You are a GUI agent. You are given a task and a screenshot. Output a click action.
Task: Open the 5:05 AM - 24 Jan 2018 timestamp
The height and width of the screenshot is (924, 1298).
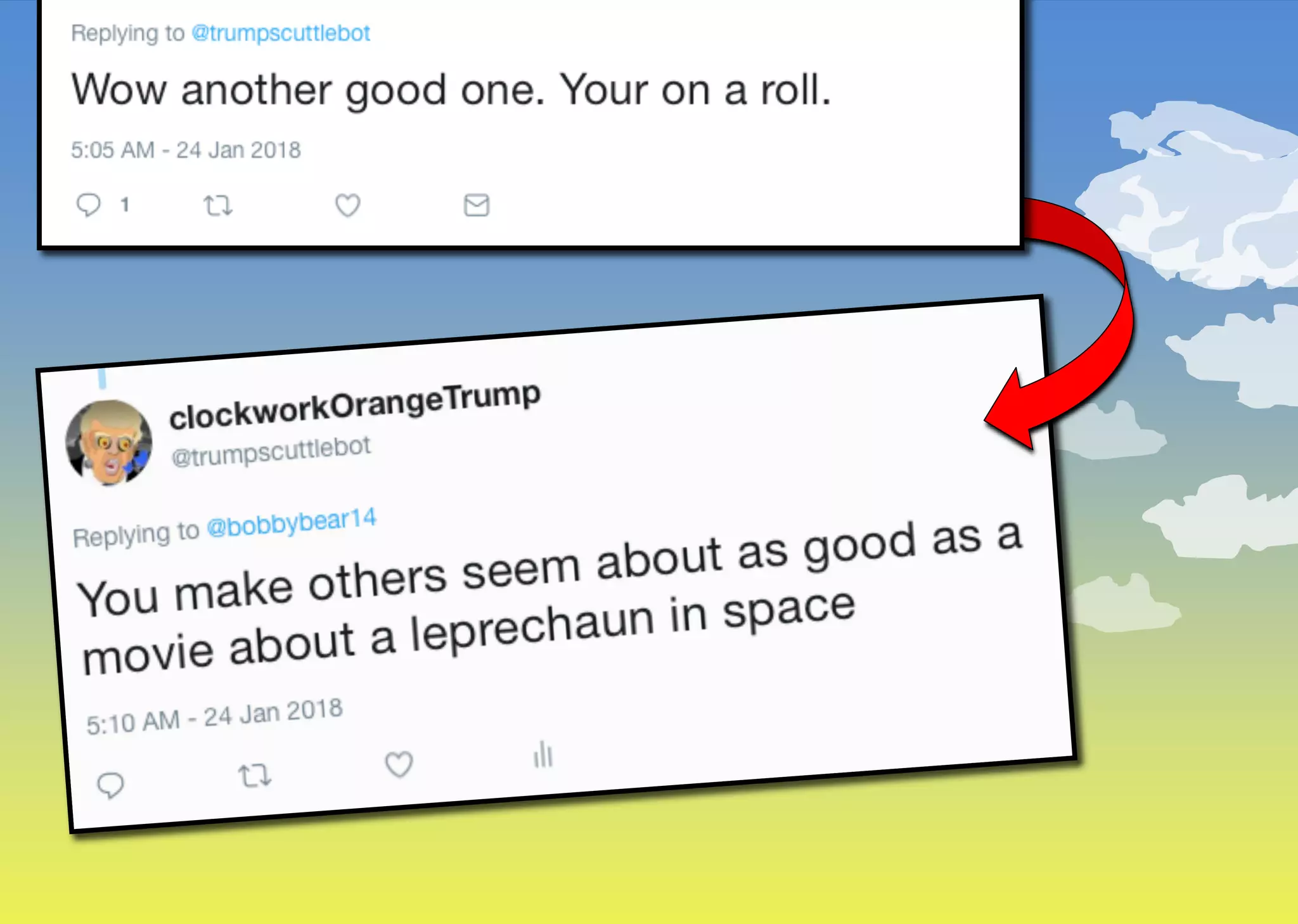(186, 150)
